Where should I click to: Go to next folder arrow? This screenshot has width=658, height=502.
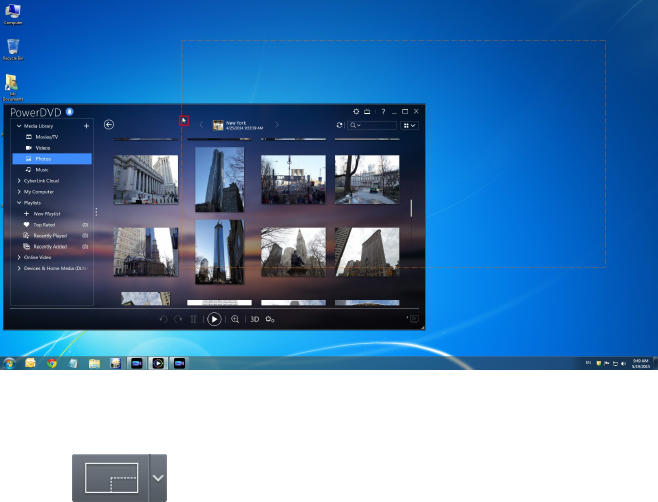click(x=277, y=125)
